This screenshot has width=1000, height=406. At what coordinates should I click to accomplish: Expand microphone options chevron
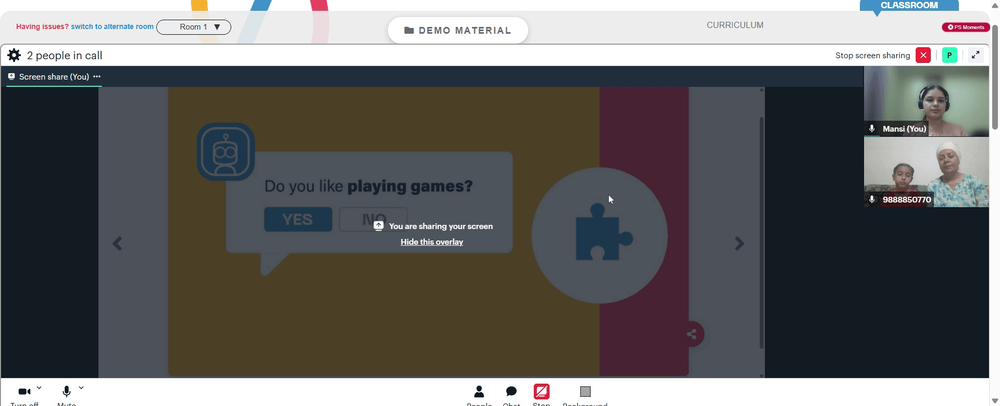[81, 388]
